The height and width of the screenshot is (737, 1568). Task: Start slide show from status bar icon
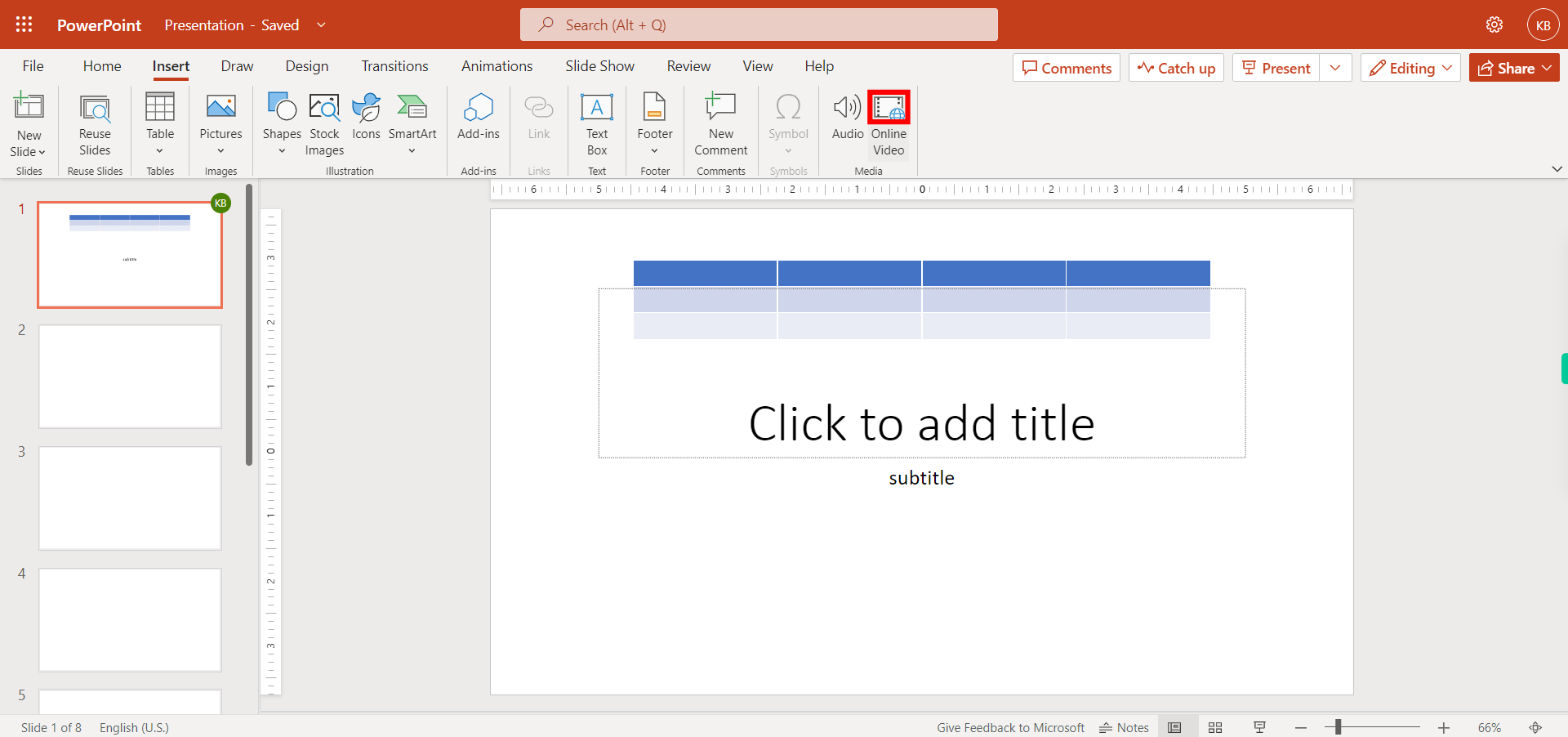[1259, 727]
